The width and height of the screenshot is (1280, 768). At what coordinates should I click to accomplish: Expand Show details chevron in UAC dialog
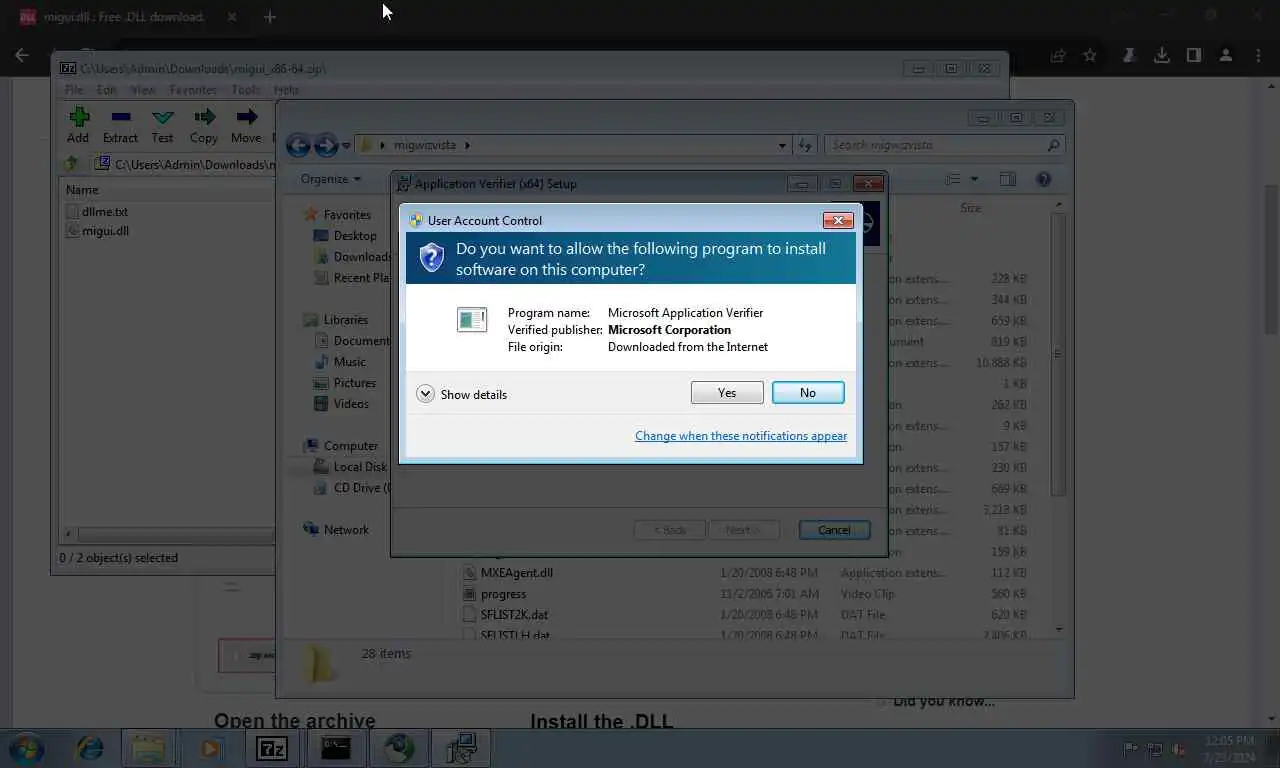point(425,394)
